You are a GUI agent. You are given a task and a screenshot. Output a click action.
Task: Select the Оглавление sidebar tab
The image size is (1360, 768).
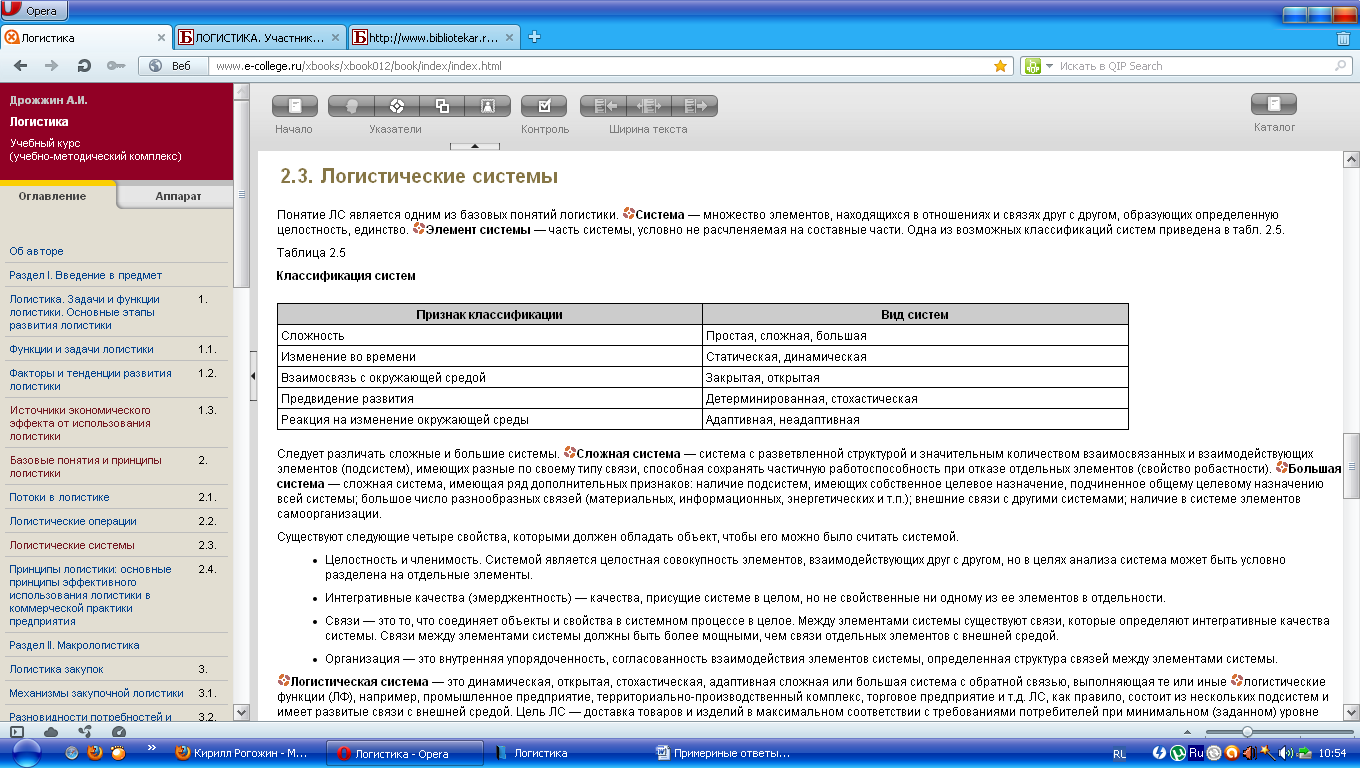(58, 196)
